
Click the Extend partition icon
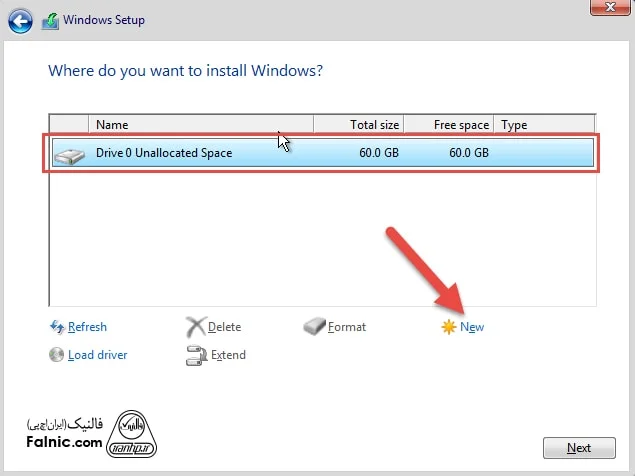pos(195,354)
